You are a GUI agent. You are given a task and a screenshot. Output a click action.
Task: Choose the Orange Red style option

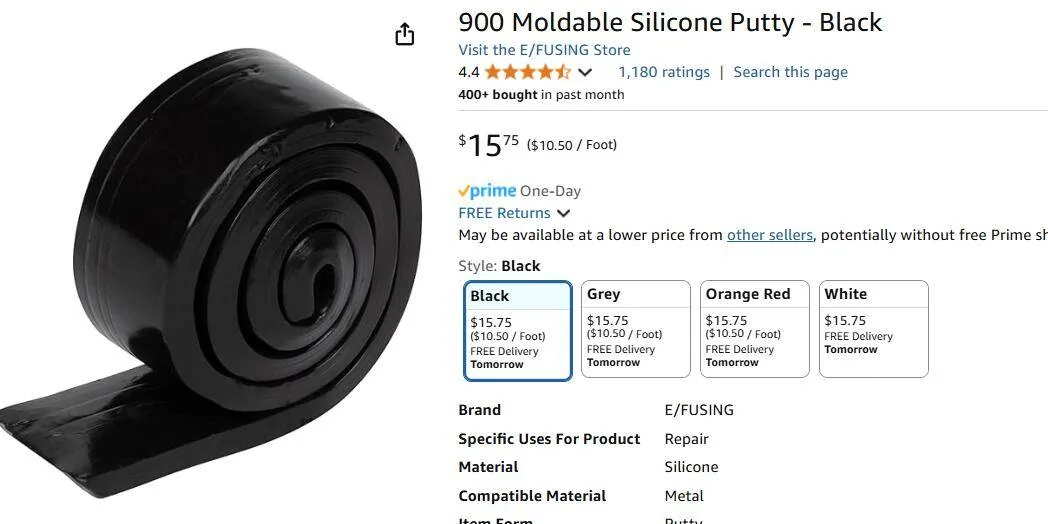[x=754, y=329]
